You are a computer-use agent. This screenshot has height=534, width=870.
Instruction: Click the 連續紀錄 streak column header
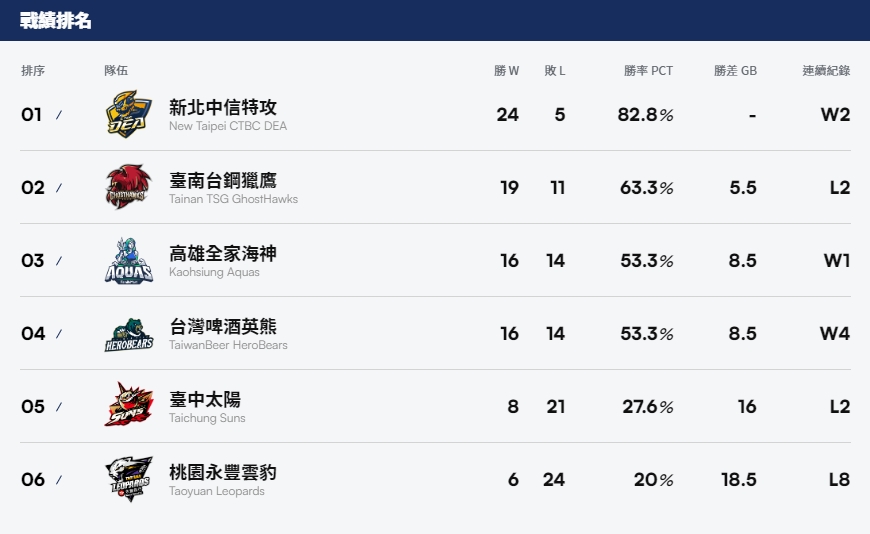click(826, 71)
